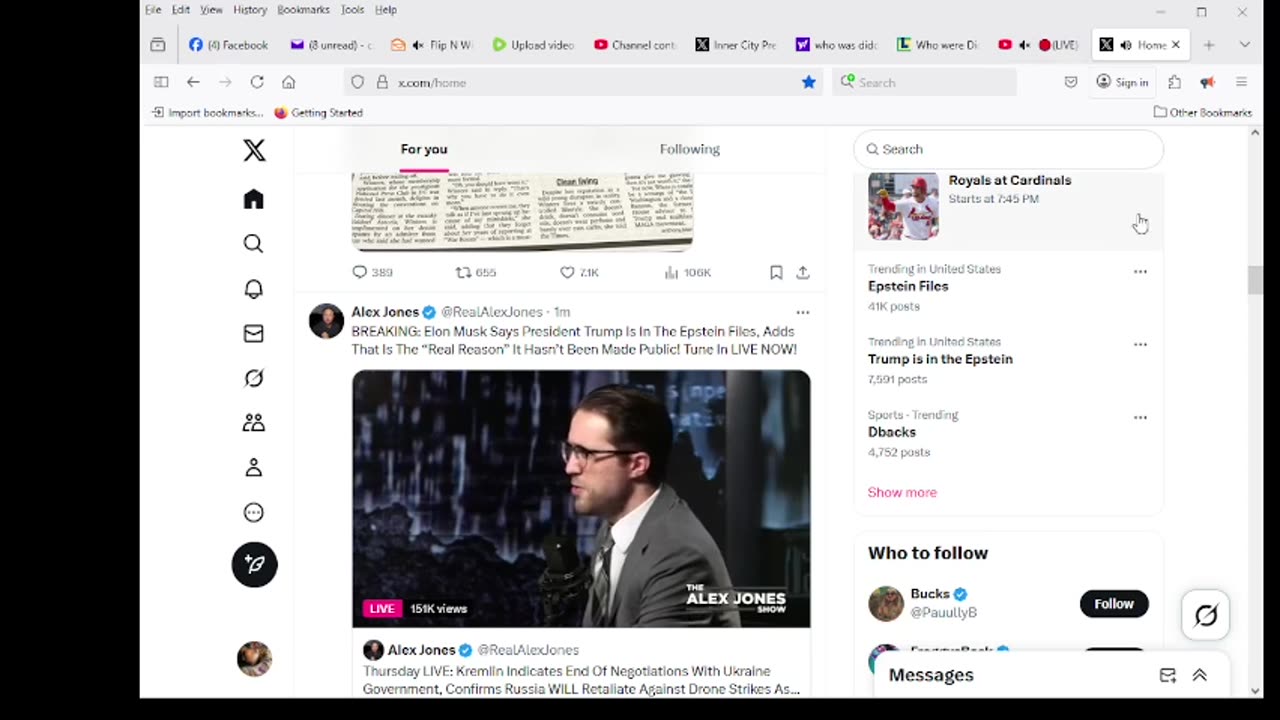Viewport: 1280px width, 720px height.
Task: Open Firefox History menu
Action: coord(250,10)
